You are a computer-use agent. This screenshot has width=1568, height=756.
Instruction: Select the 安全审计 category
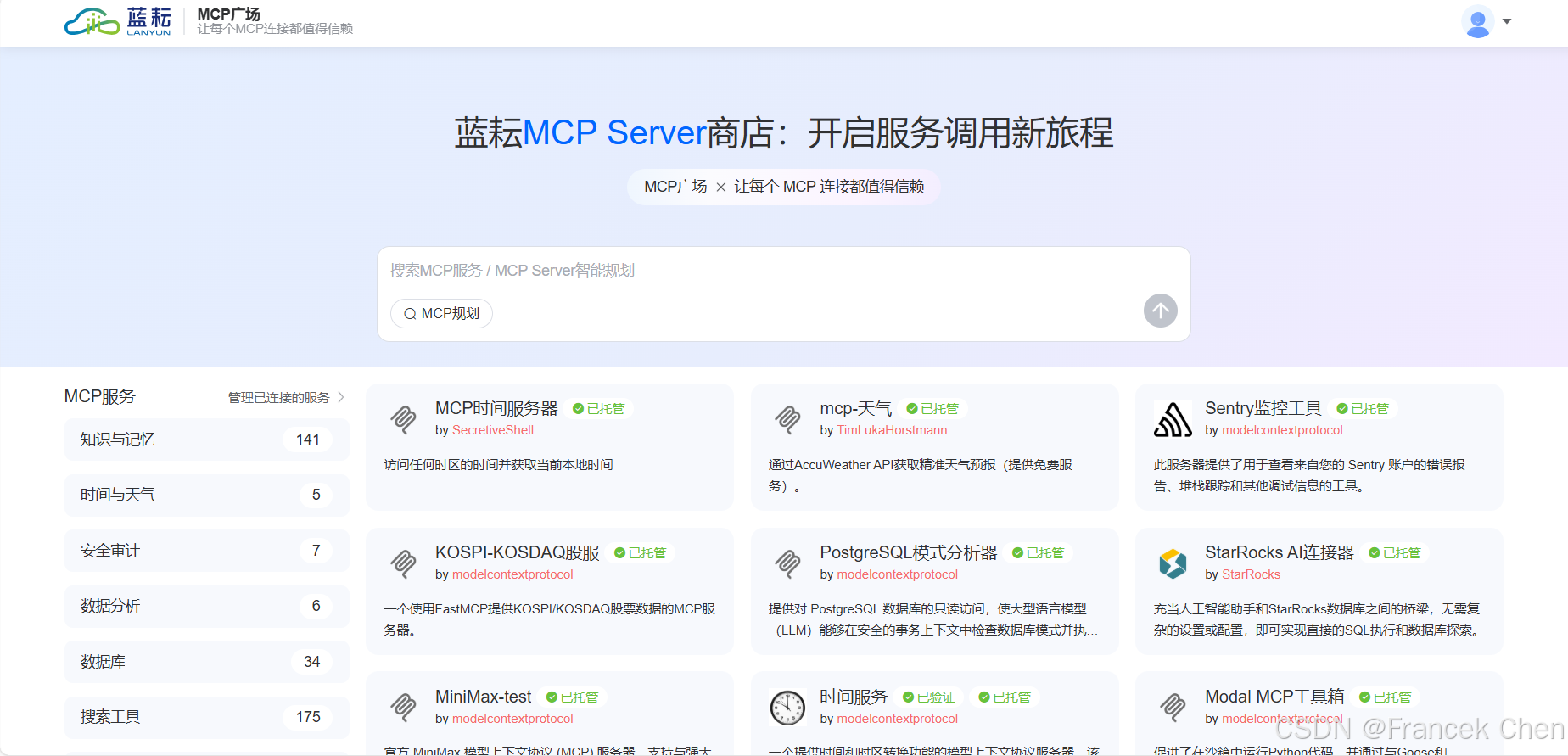coord(206,551)
